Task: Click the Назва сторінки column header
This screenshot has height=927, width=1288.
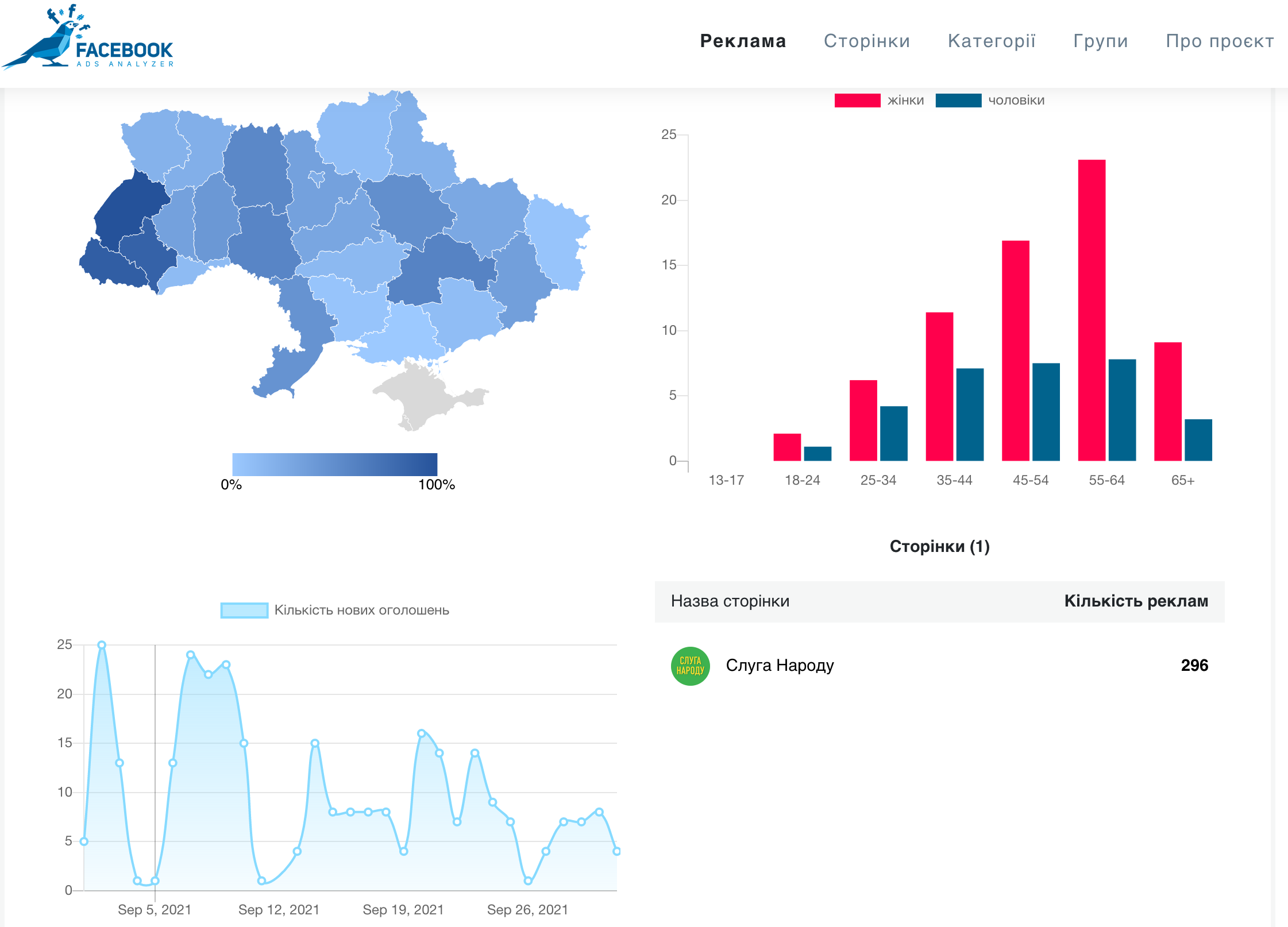Action: coord(730,601)
